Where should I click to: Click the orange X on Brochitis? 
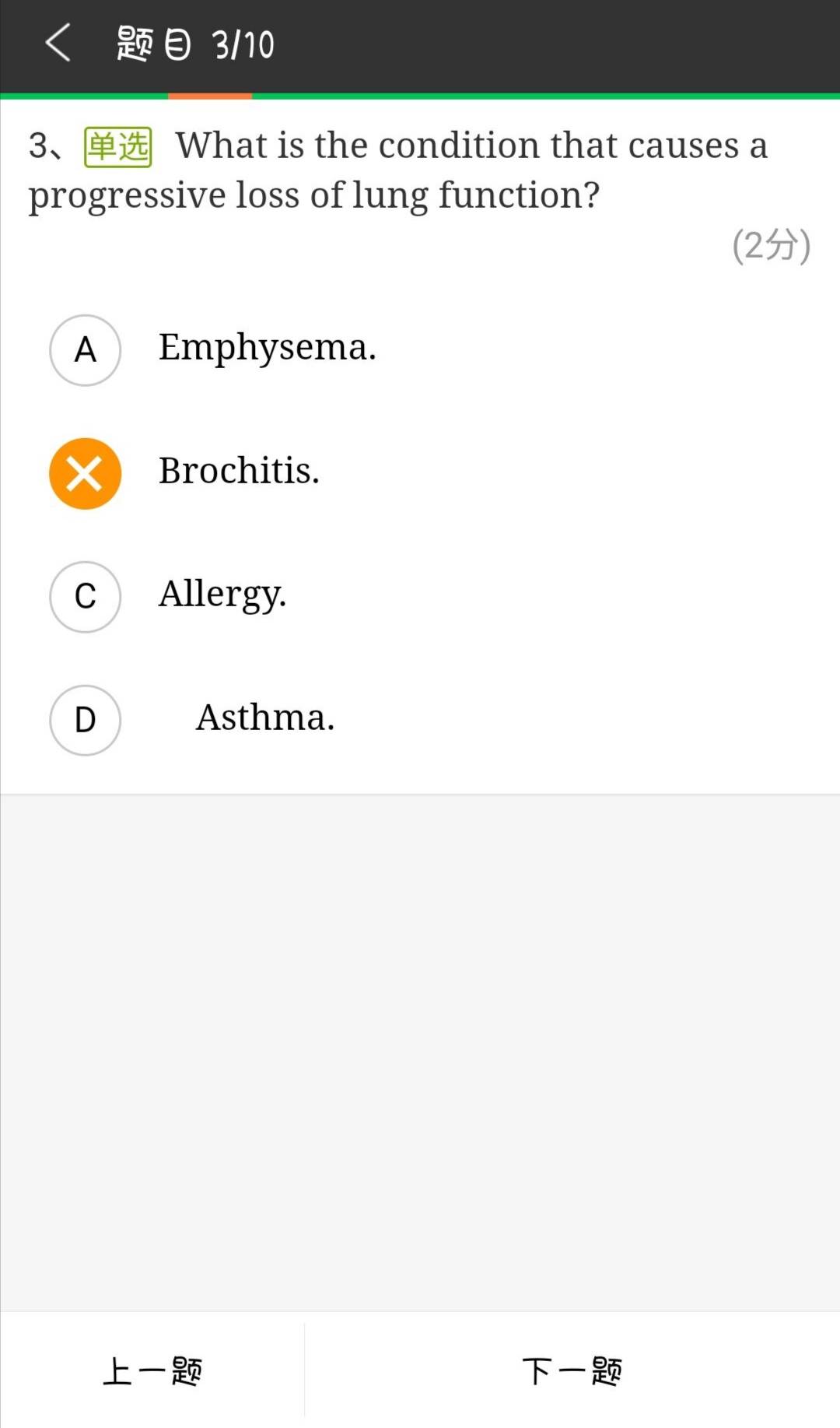[85, 473]
